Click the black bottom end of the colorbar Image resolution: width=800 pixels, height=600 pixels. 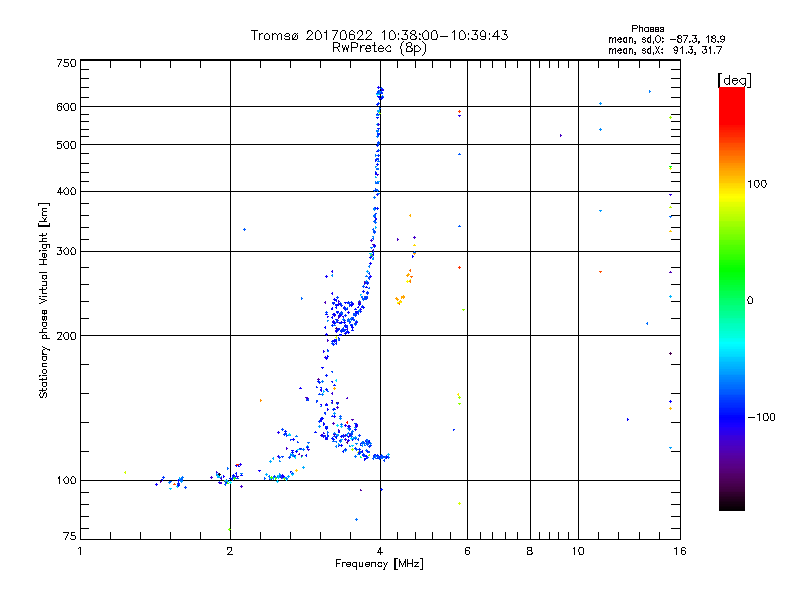[x=732, y=503]
